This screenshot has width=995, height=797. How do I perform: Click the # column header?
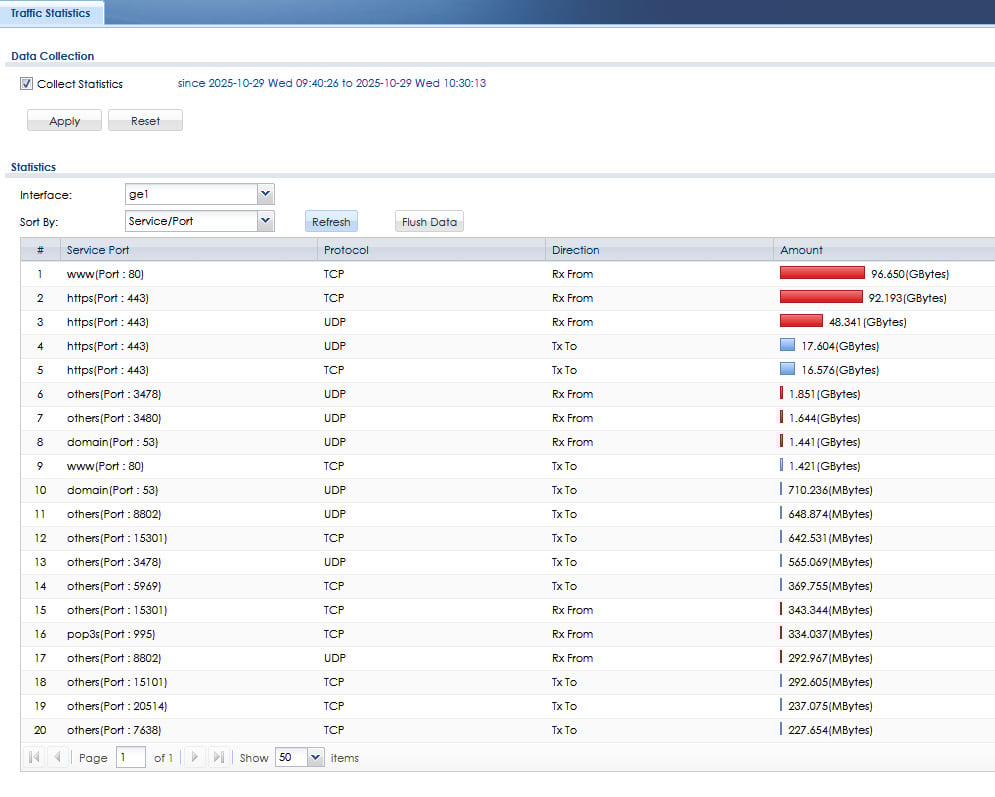[x=40, y=250]
